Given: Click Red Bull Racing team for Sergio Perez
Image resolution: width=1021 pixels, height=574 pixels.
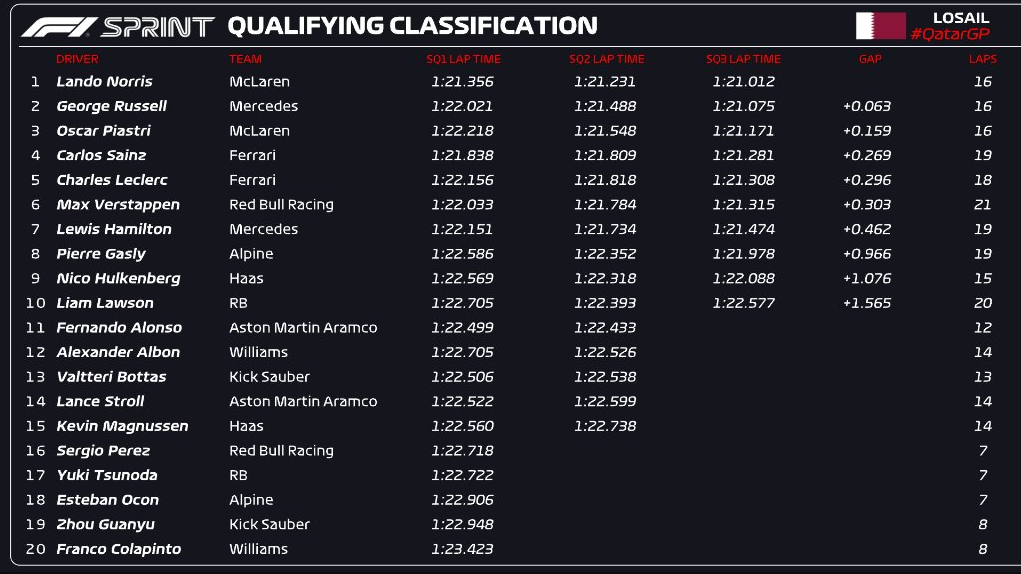Looking at the screenshot, I should [x=281, y=450].
